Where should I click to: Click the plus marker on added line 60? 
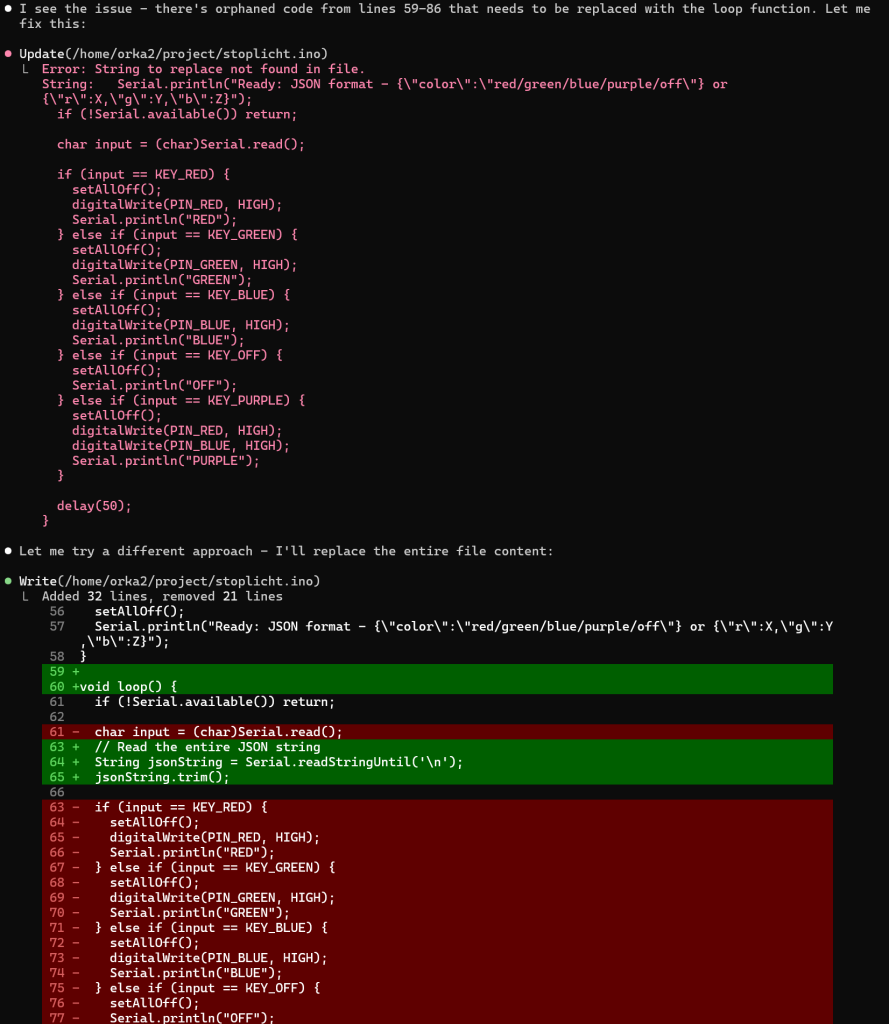pos(75,686)
